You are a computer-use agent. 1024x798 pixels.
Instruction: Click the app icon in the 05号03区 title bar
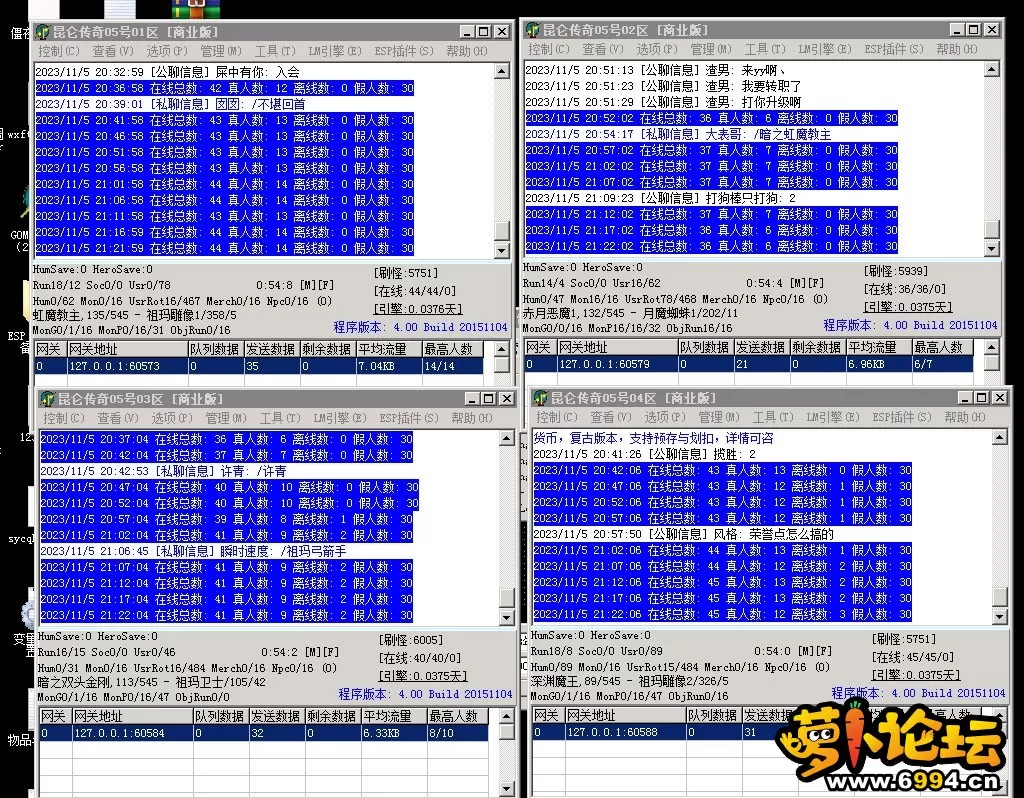(48, 398)
